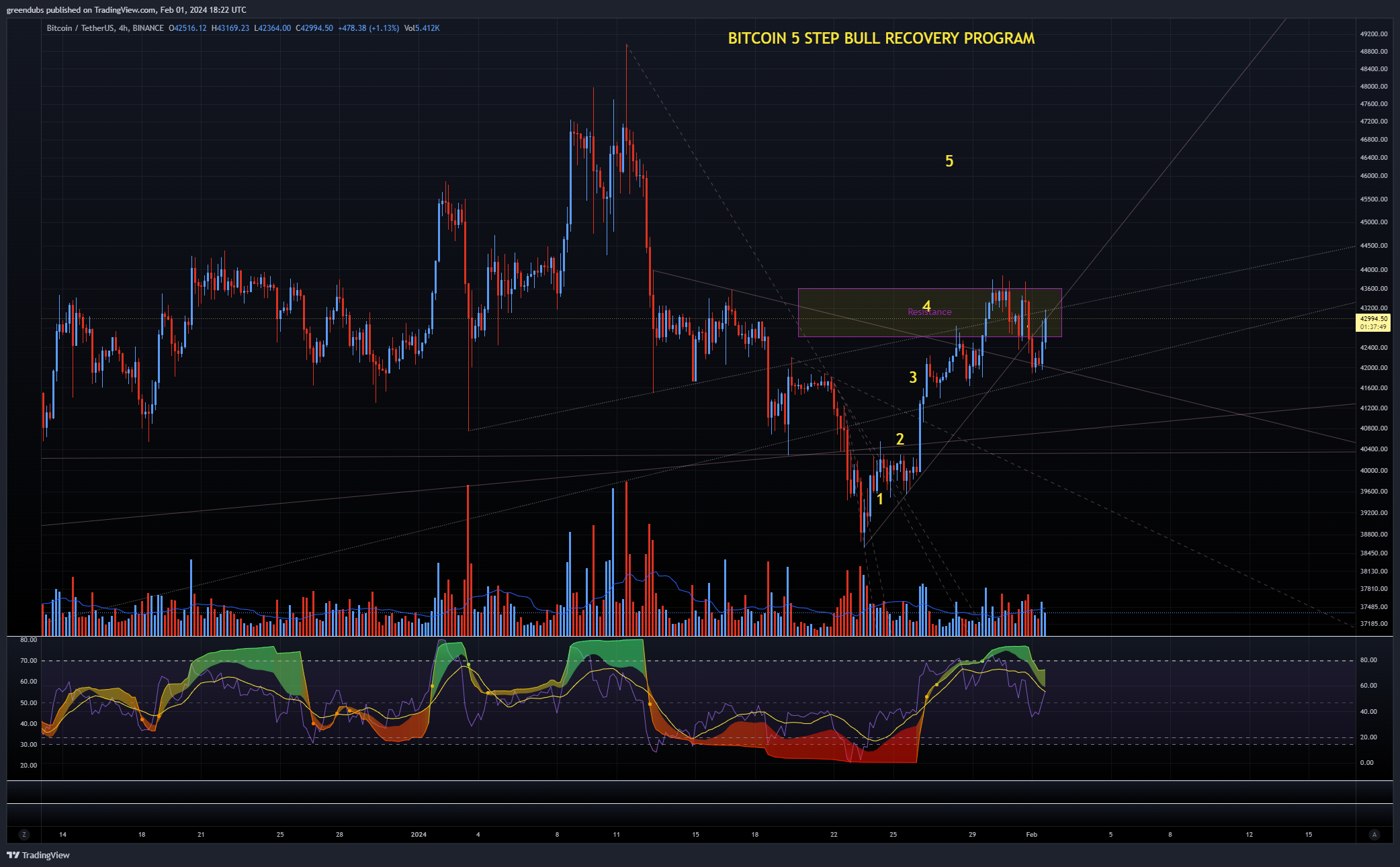Select the yellow step label 5
The height and width of the screenshot is (867, 1400).
point(949,161)
